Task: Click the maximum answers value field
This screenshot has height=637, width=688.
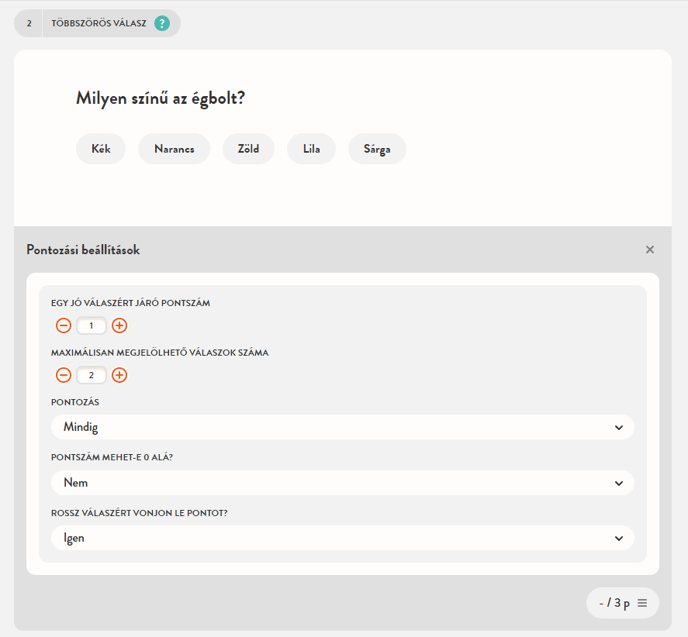Action: point(91,375)
